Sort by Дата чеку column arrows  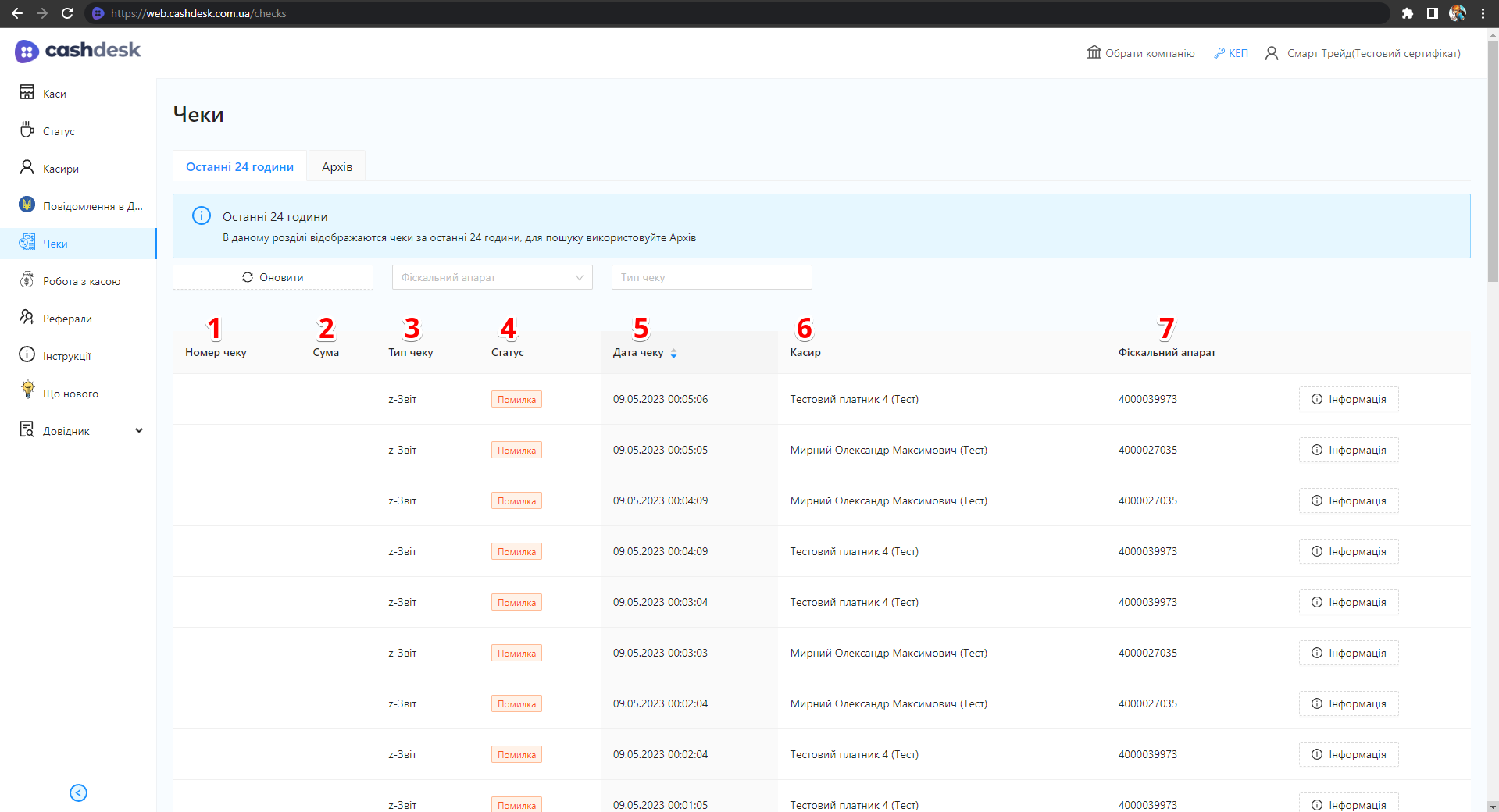[673, 354]
